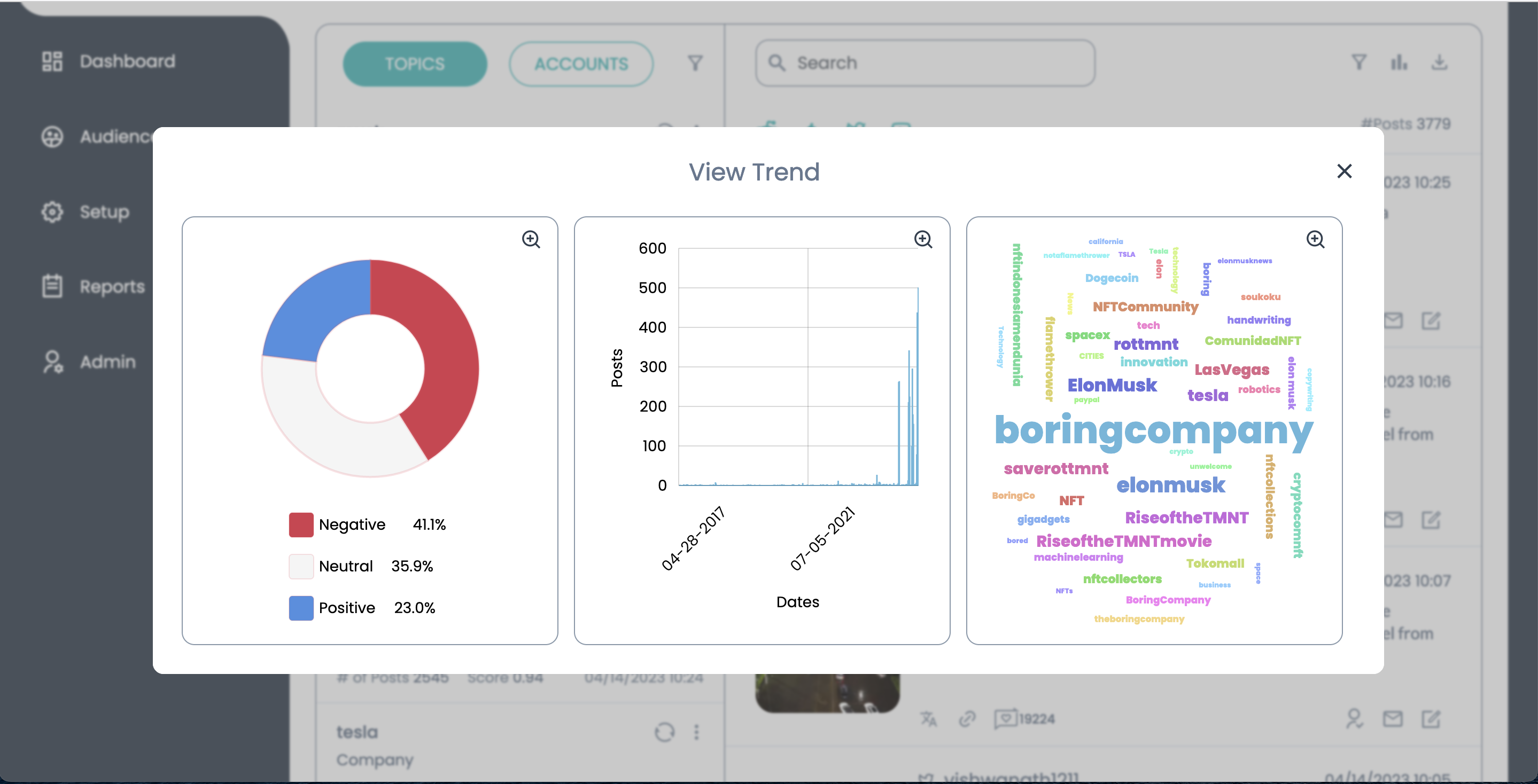The width and height of the screenshot is (1538, 784).
Task: Click the Reports clipboard icon
Action: pos(52,286)
